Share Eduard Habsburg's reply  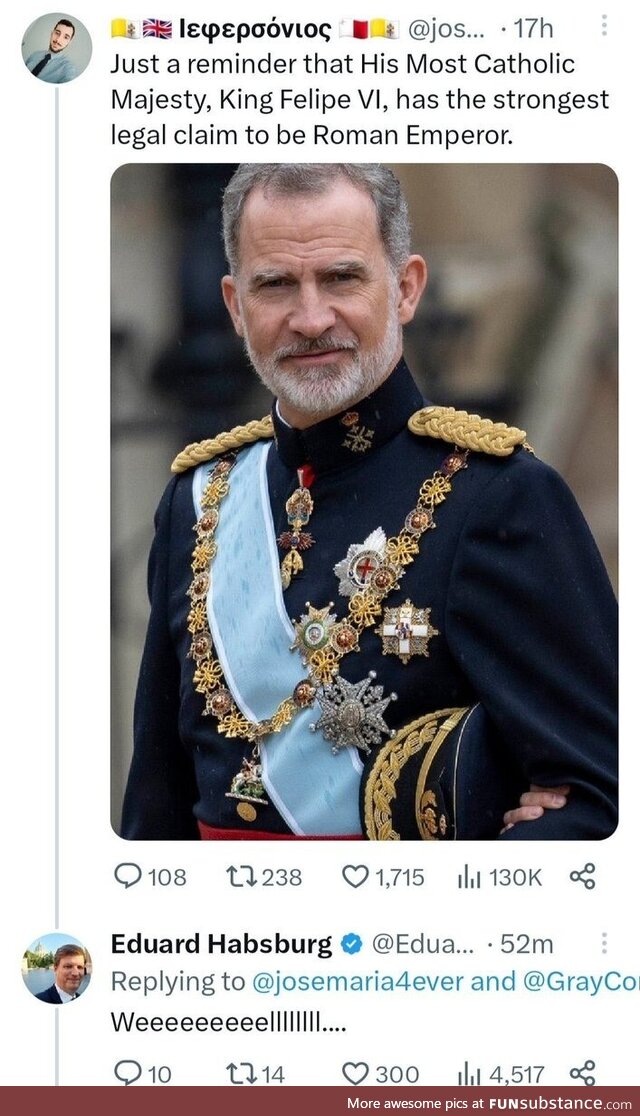click(x=582, y=1074)
